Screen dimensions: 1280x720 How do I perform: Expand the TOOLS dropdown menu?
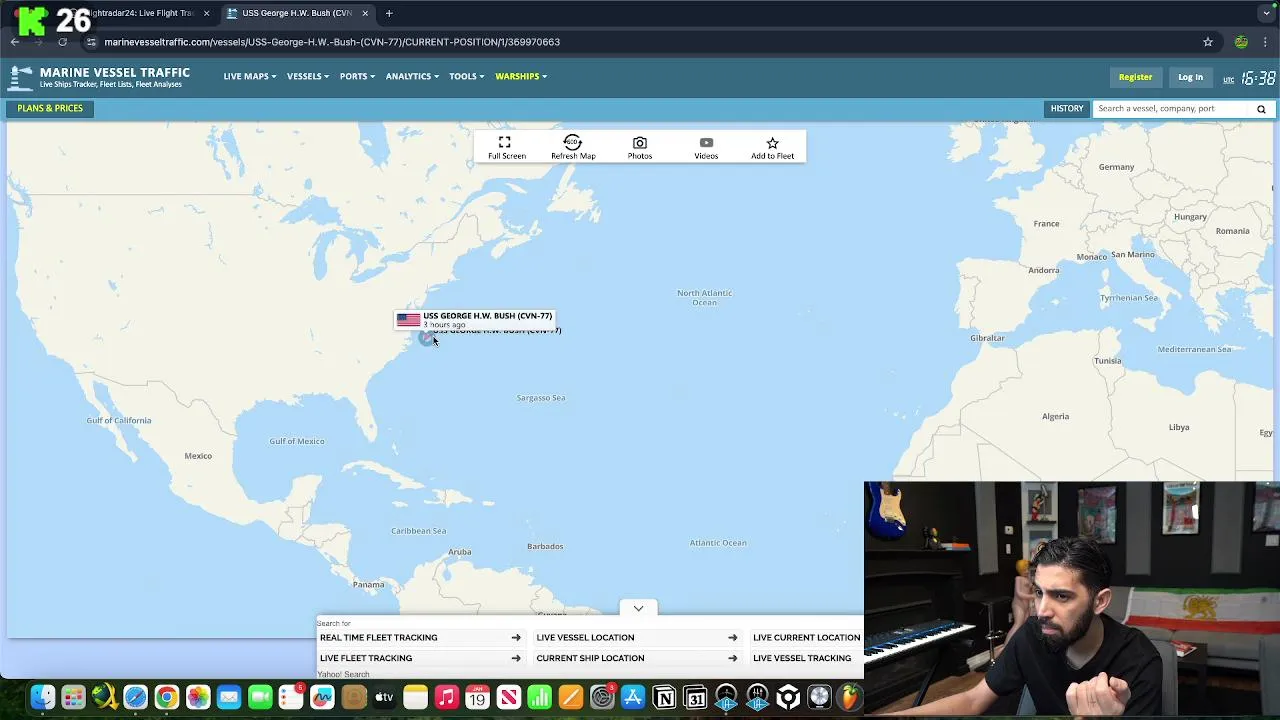click(466, 76)
